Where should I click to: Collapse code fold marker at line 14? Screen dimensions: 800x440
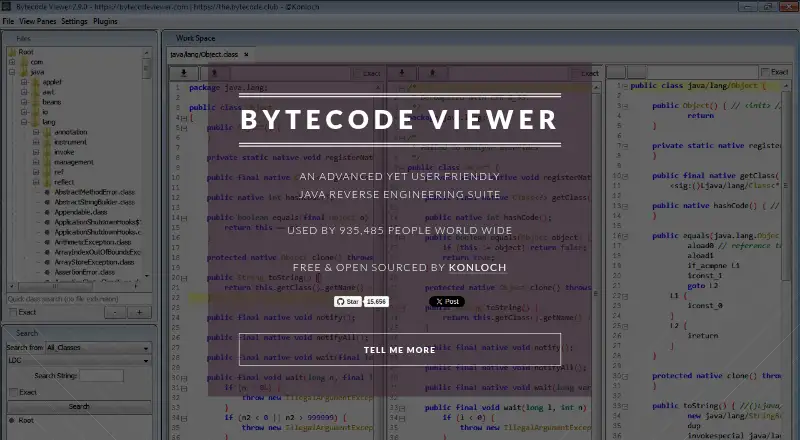pos(184,218)
